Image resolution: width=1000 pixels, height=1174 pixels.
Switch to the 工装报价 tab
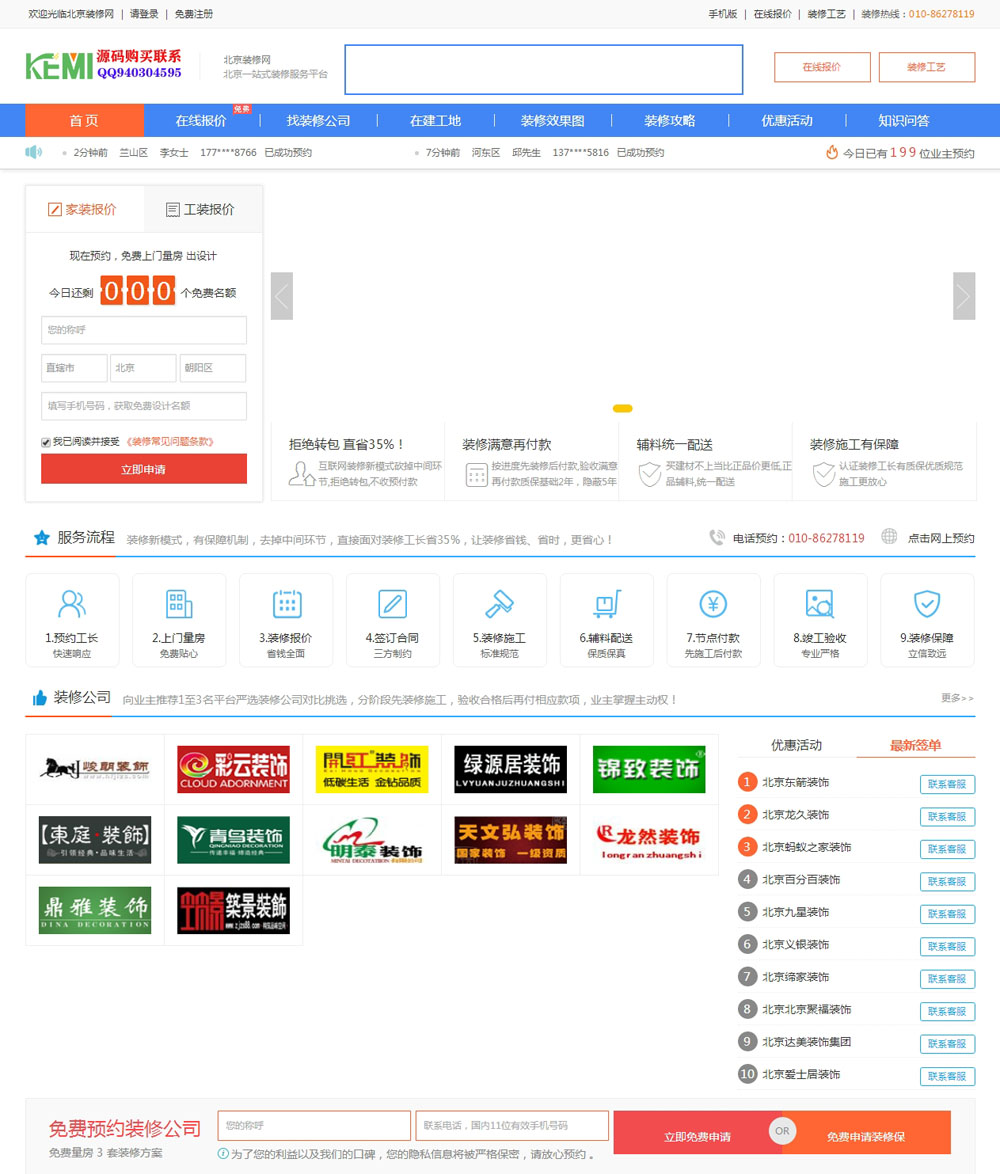tap(203, 210)
